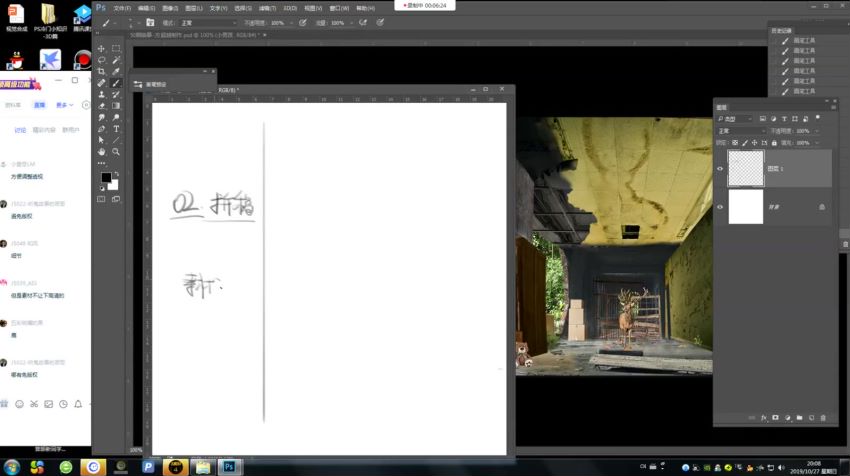The width and height of the screenshot is (850, 476).
Task: Select the Magic Wand tool
Action: [116, 60]
